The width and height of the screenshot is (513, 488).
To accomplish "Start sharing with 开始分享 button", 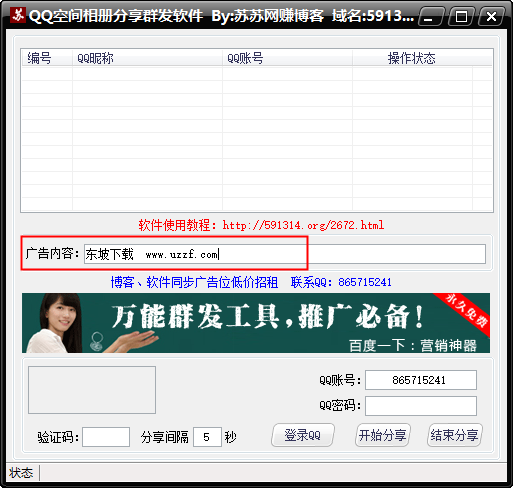I will click(383, 435).
